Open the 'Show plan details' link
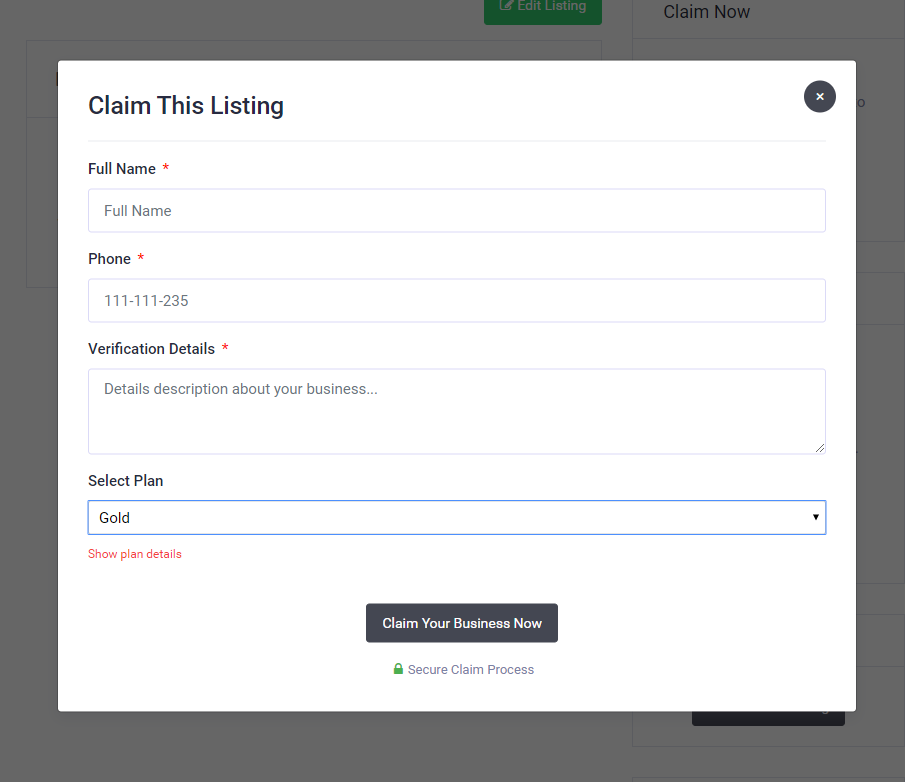Image resolution: width=905 pixels, height=782 pixels. click(x=134, y=553)
